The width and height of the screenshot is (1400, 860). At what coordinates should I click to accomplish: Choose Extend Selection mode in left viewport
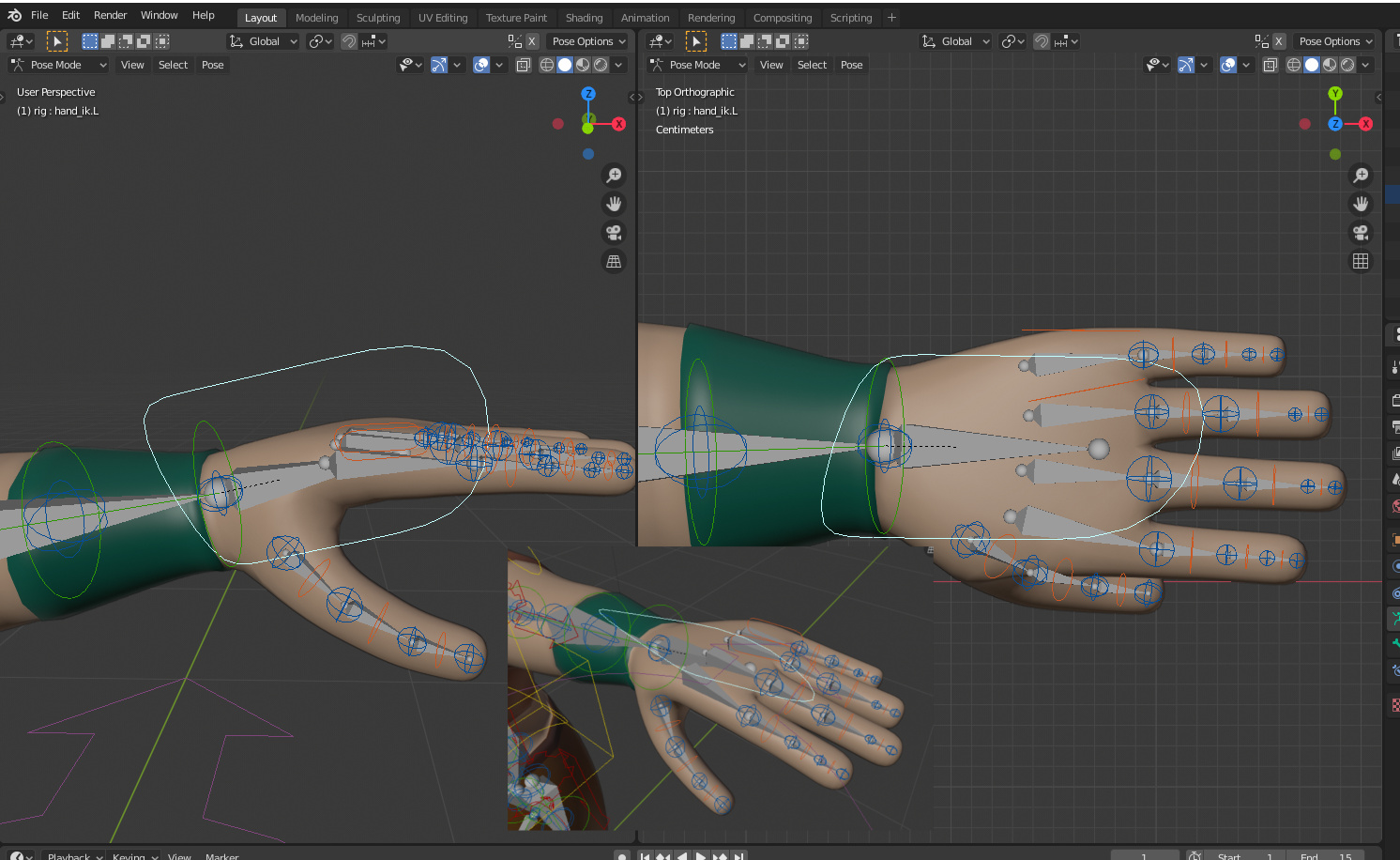[108, 41]
